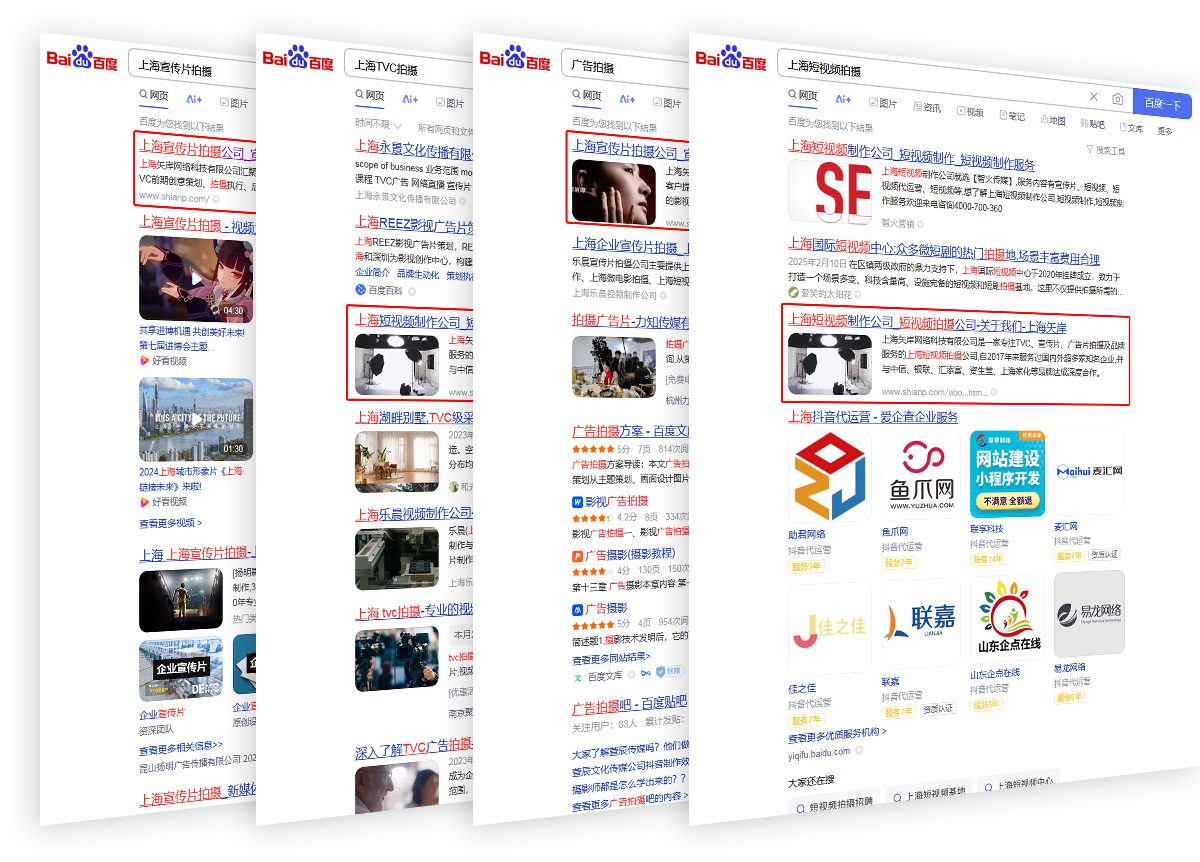Open 搜索工具 filter tools

click(x=1105, y=150)
